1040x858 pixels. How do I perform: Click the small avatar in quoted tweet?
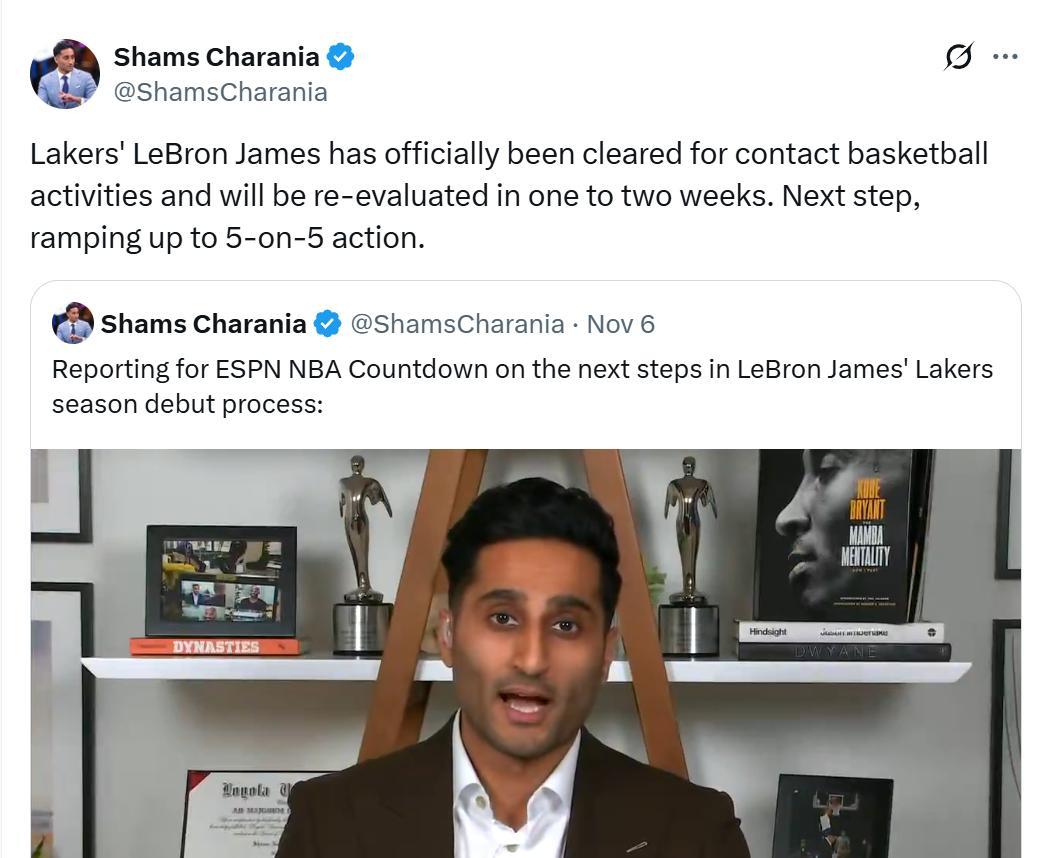click(72, 324)
